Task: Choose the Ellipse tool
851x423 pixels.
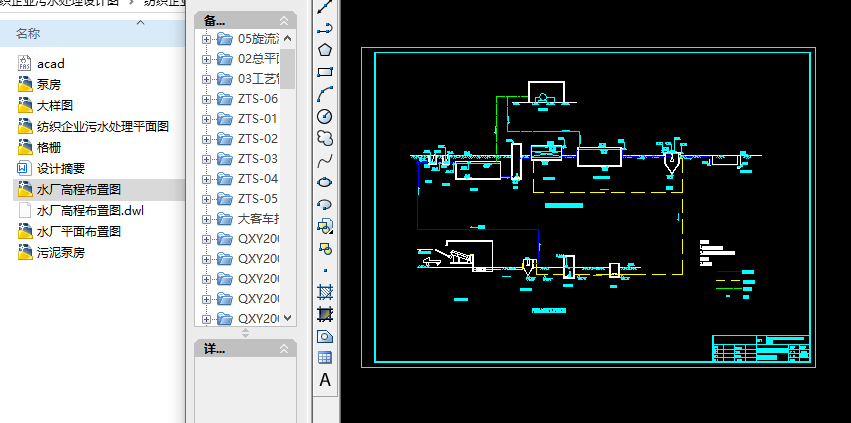Action: point(325,182)
